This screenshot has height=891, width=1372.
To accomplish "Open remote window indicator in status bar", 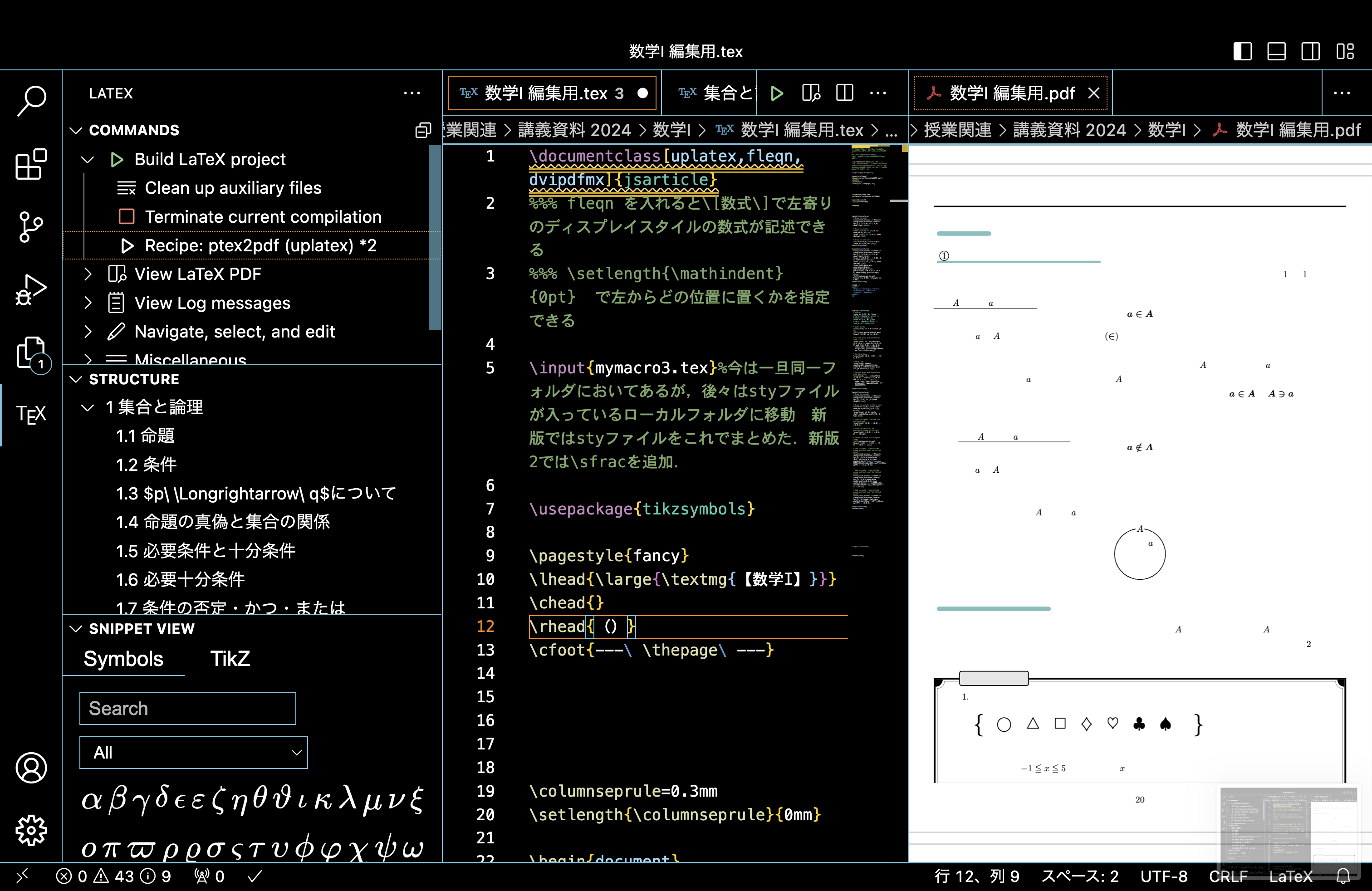I will pyautogui.click(x=22, y=876).
